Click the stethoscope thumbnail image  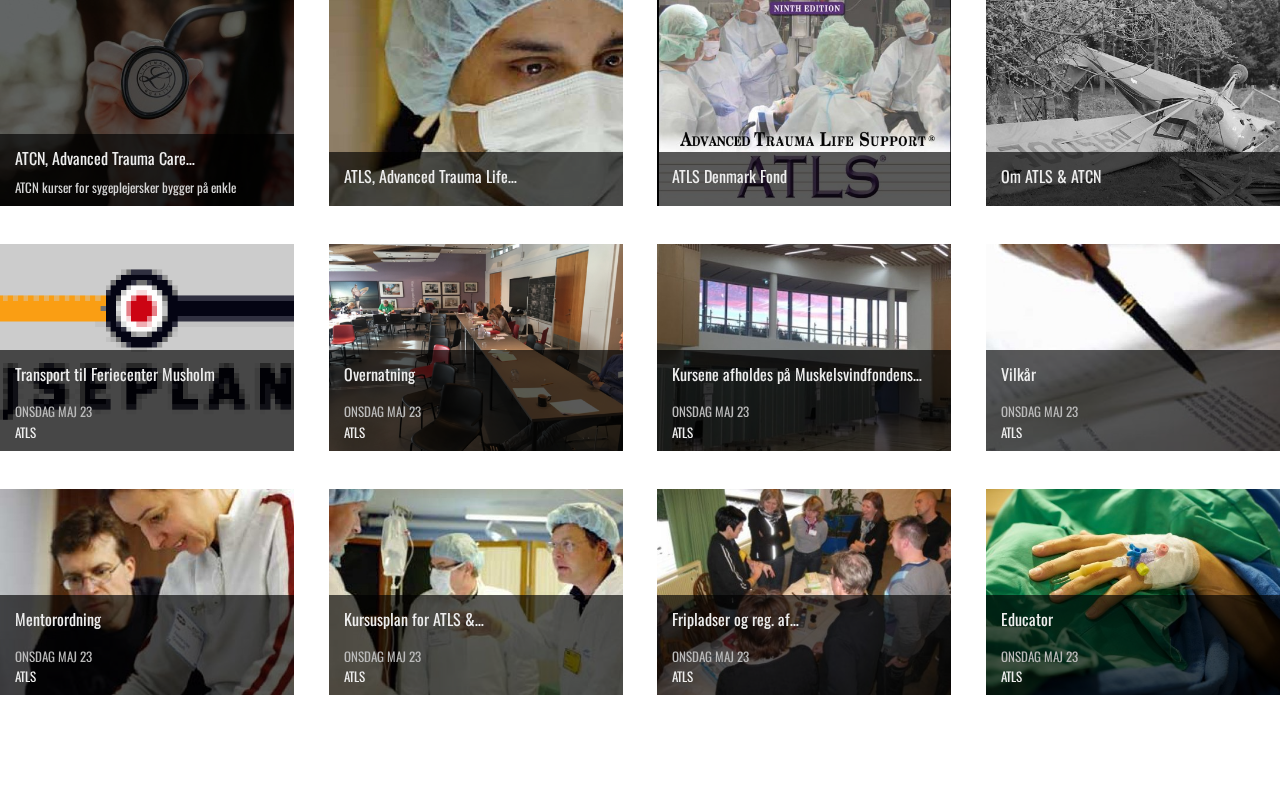click(x=147, y=66)
